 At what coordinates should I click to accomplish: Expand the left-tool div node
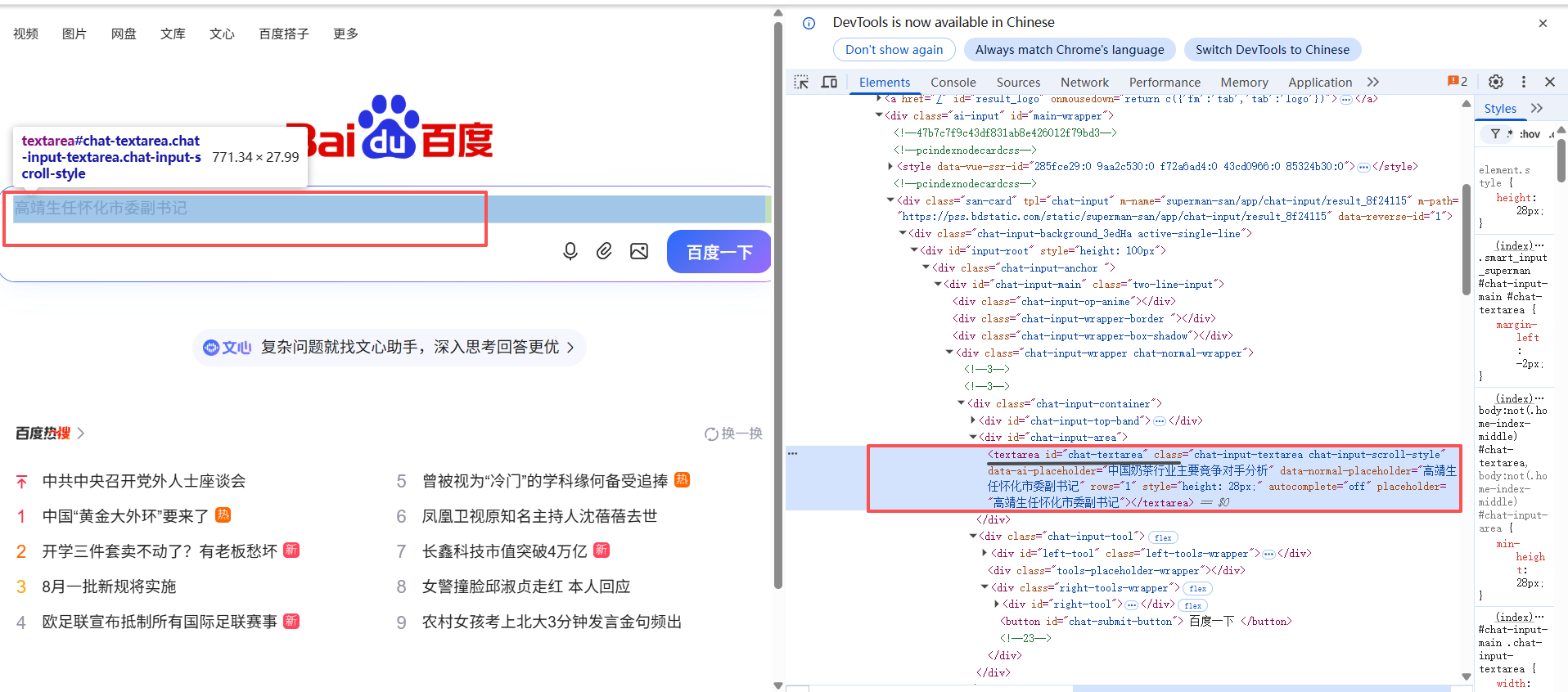click(985, 554)
